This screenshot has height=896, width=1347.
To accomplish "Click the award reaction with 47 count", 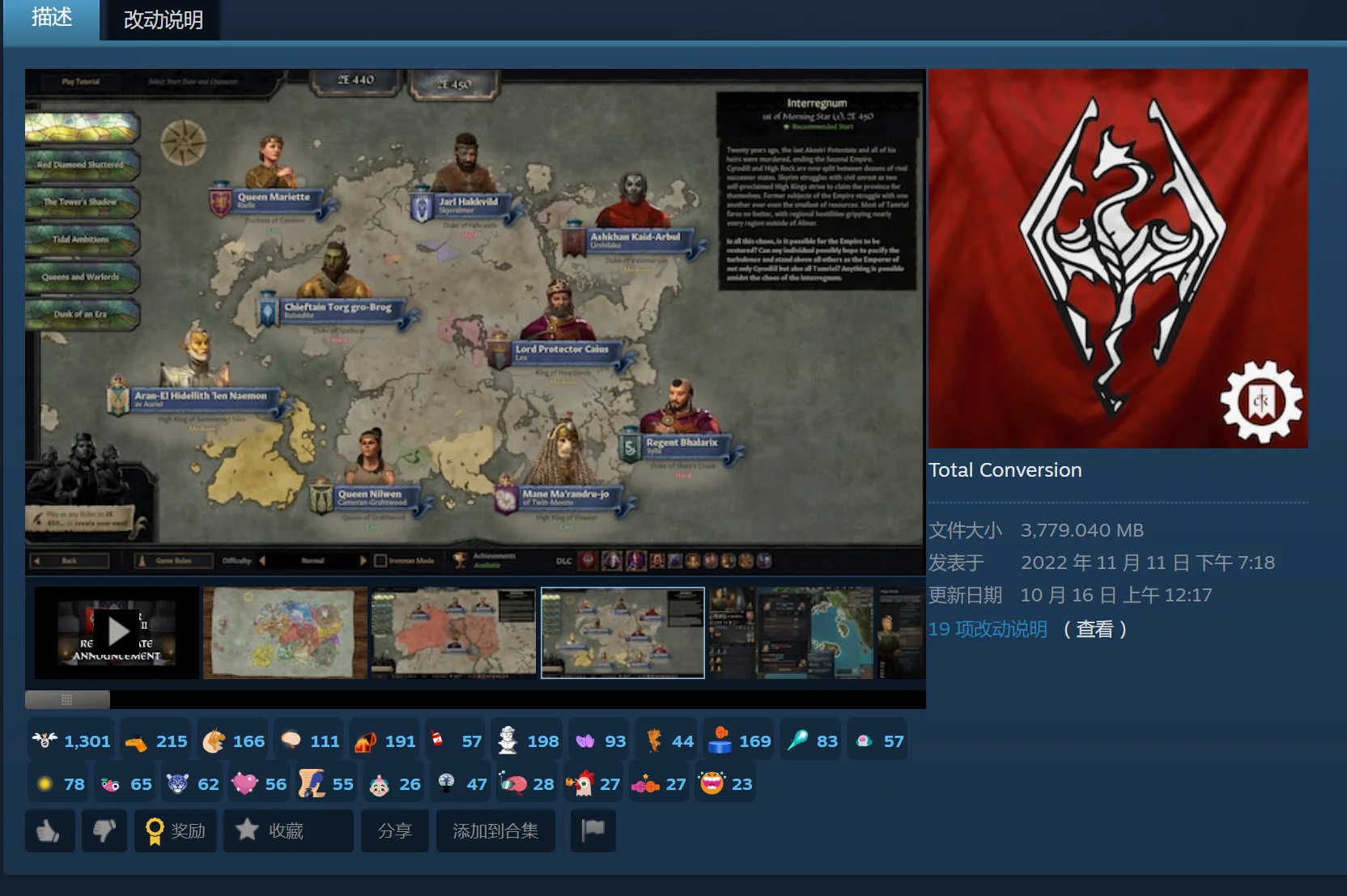I will (x=461, y=783).
